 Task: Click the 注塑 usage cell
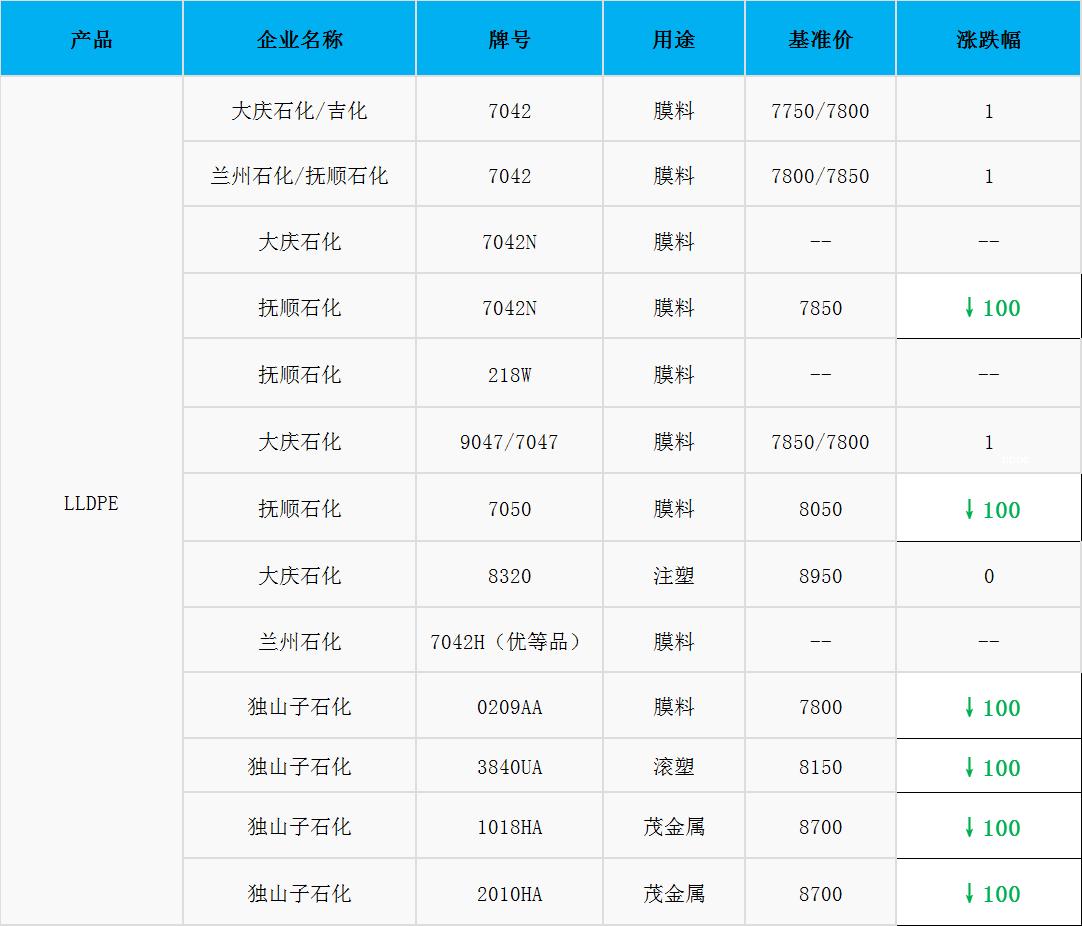674,576
